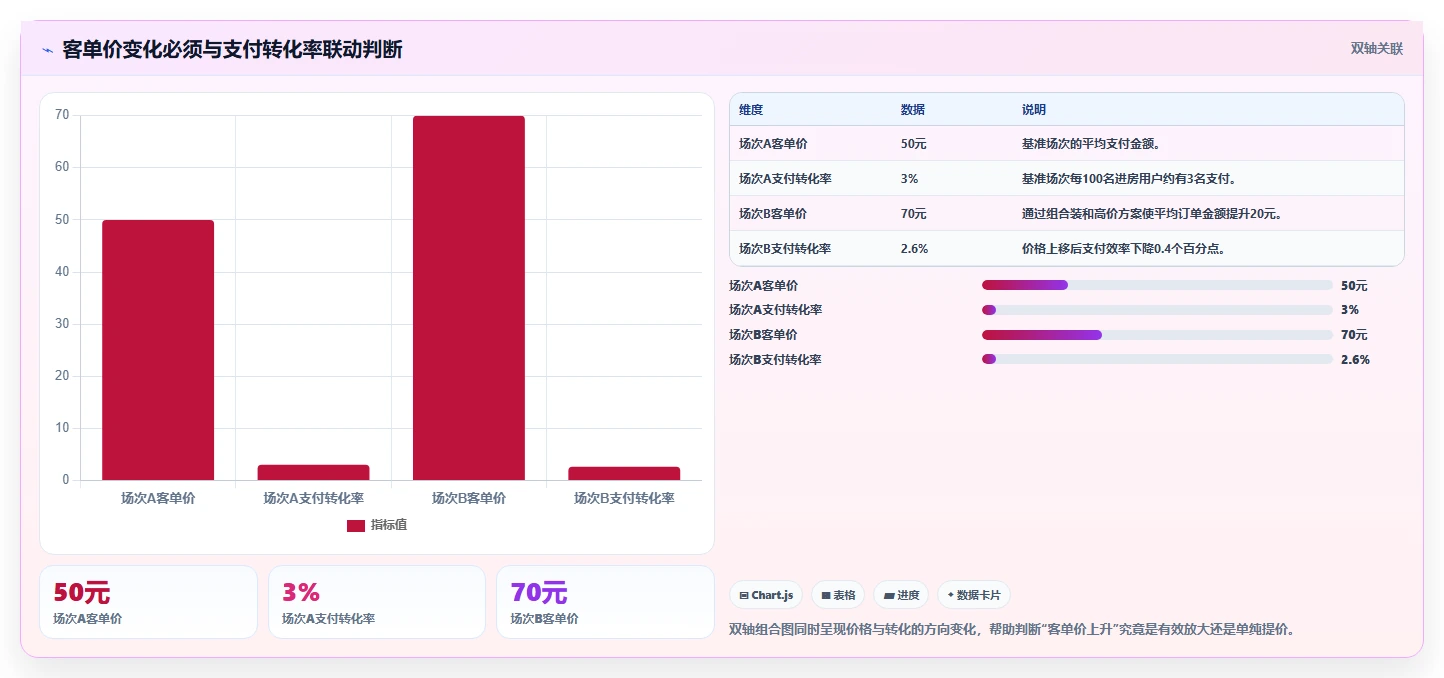Viewport: 1444px width, 678px height.
Task: Click the 场次A支付转化率 progress bar
Action: (1157, 310)
